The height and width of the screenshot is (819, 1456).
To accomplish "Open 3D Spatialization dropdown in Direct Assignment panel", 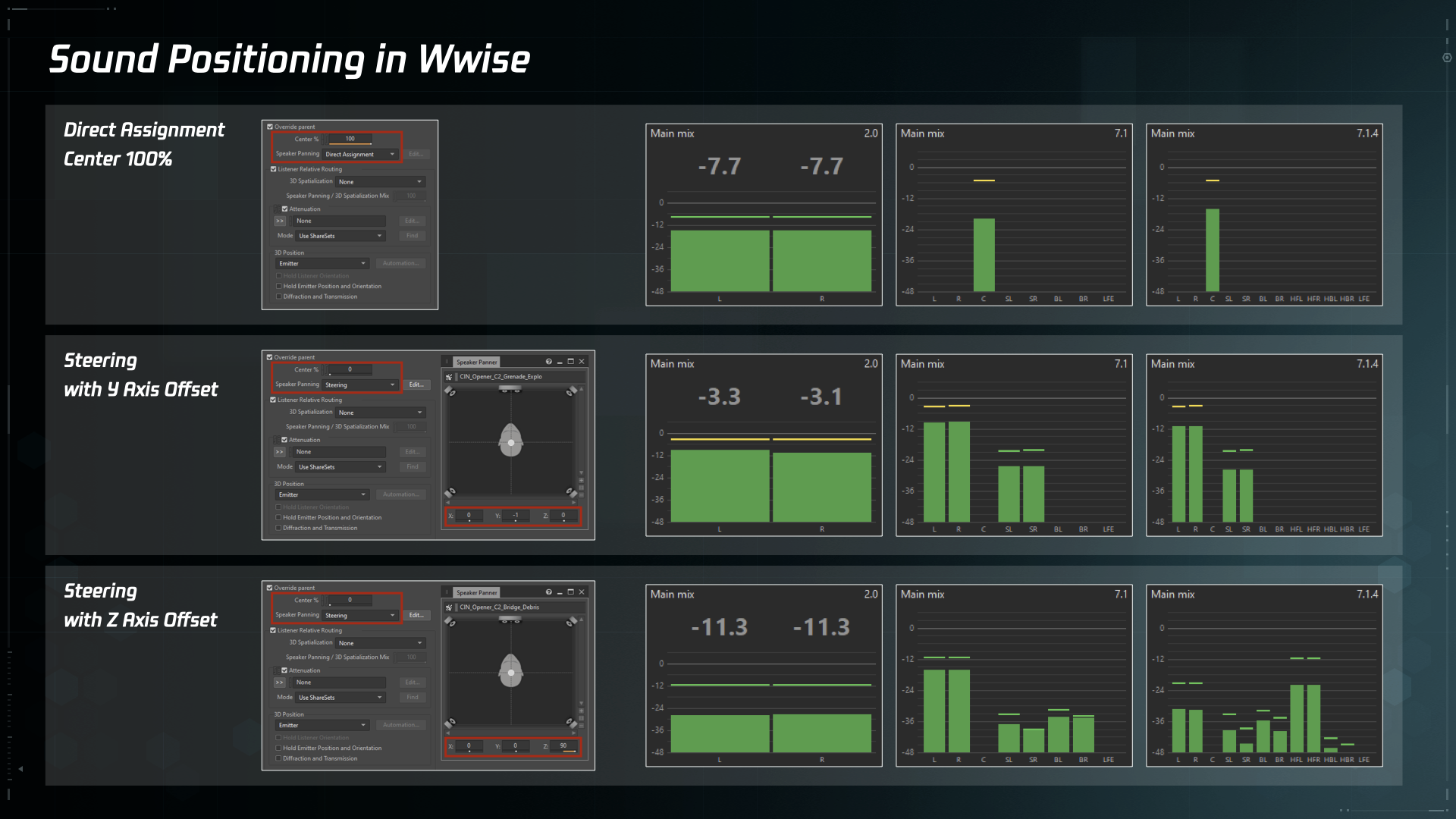I will [x=381, y=182].
